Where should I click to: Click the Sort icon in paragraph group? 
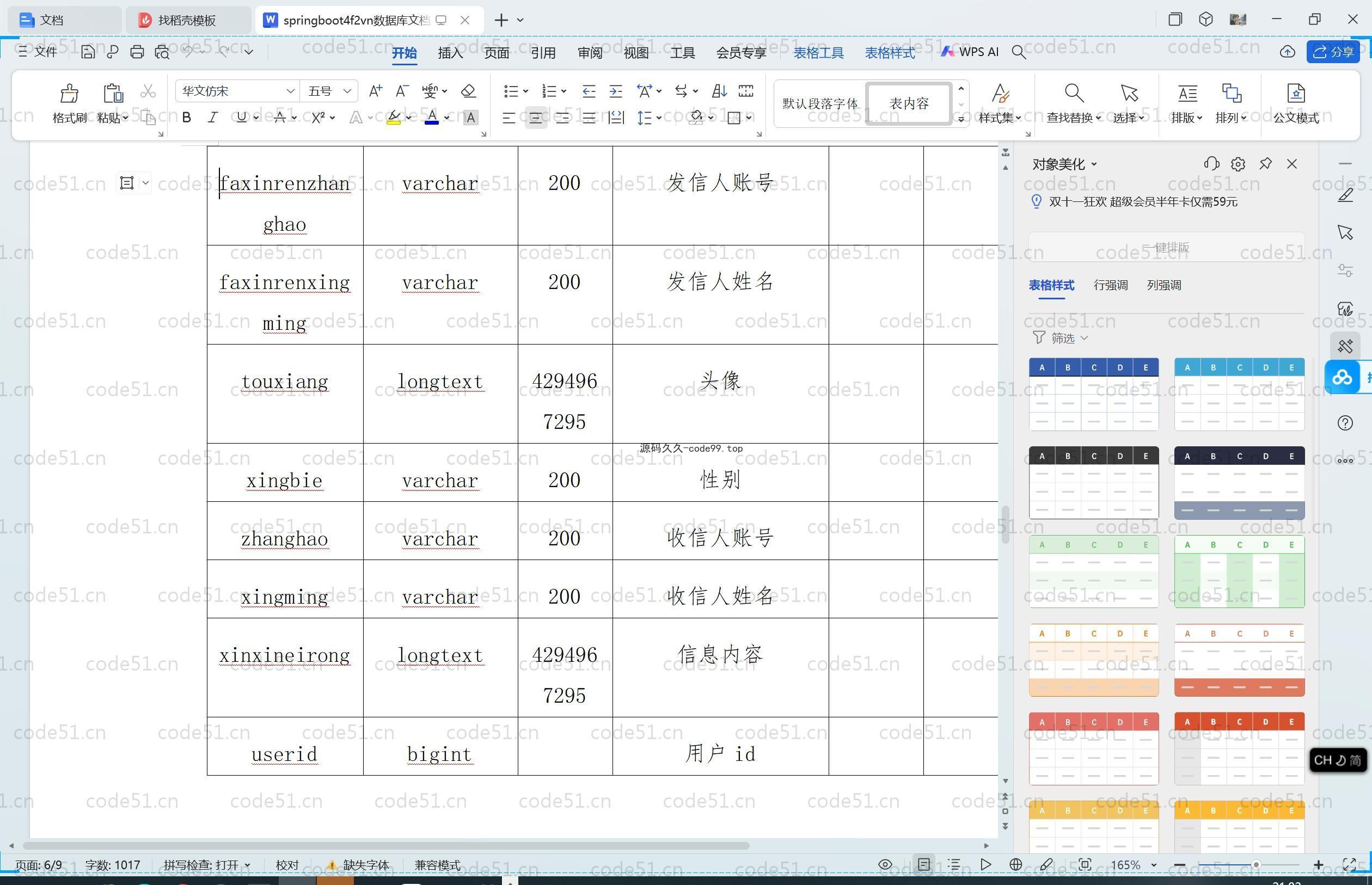[x=719, y=91]
